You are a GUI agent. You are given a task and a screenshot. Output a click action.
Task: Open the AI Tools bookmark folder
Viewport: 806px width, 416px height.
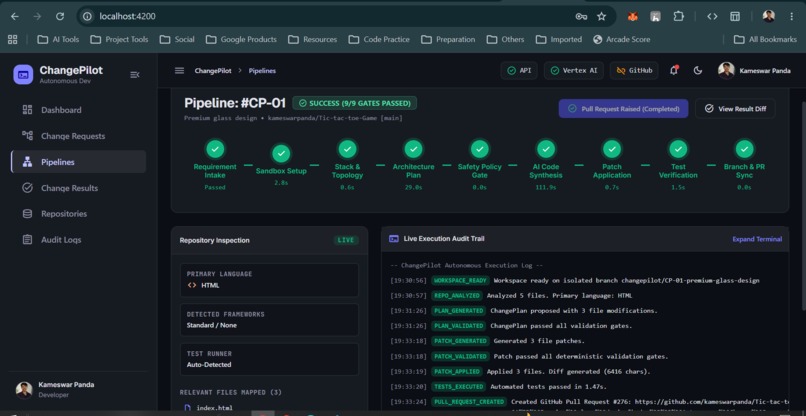(58, 39)
